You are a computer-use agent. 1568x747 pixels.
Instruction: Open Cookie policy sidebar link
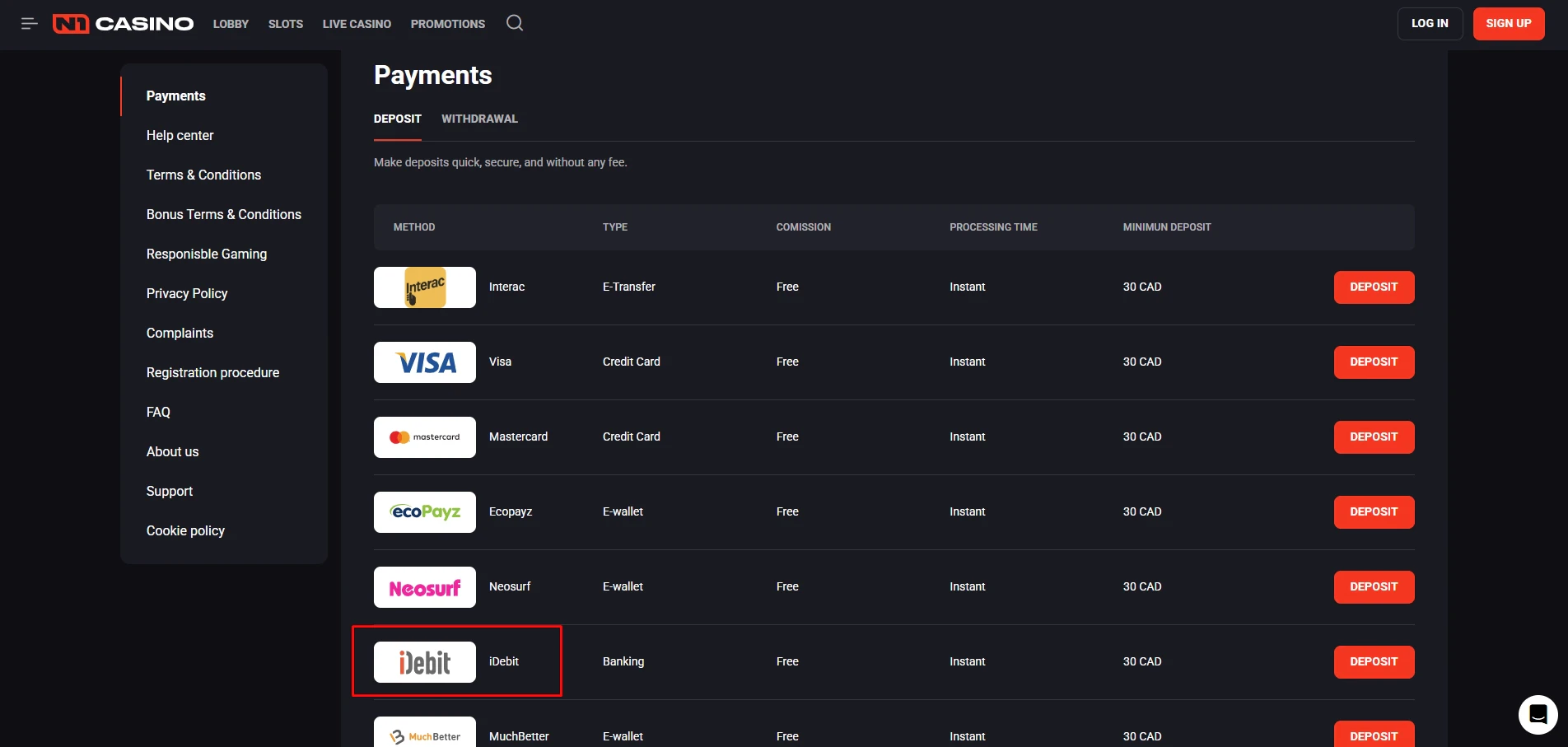point(185,531)
